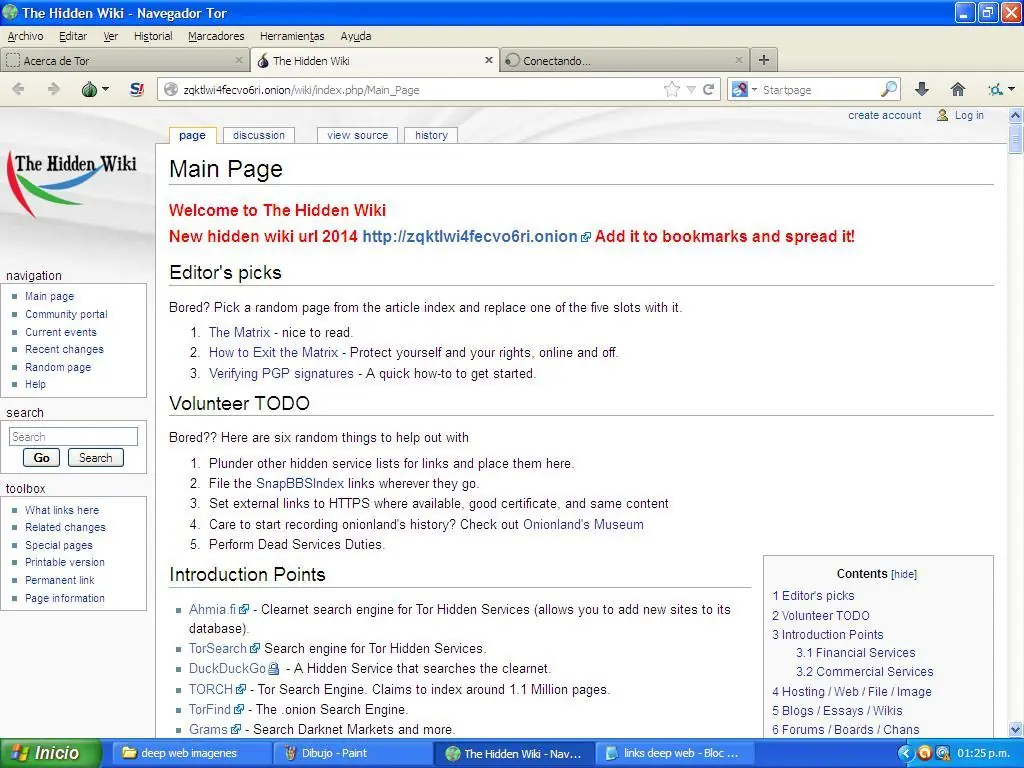The image size is (1024, 768).
Task: Click the search magnifier icon
Action: tap(889, 89)
